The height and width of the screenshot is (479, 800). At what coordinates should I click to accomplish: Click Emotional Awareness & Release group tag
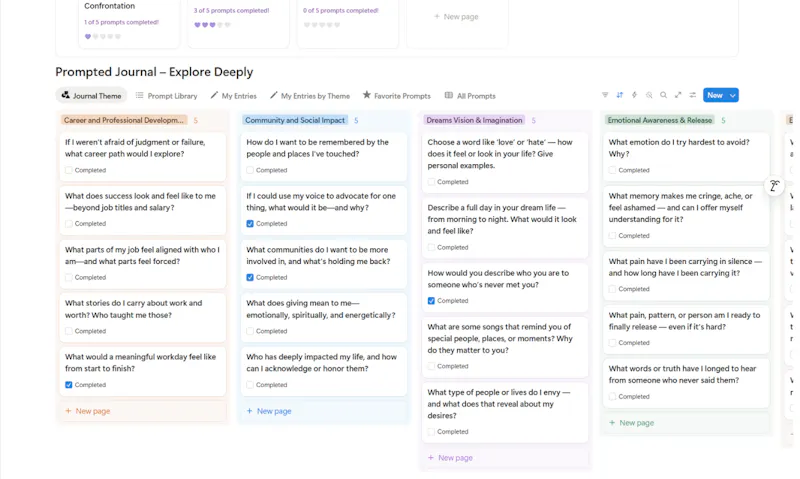point(660,120)
